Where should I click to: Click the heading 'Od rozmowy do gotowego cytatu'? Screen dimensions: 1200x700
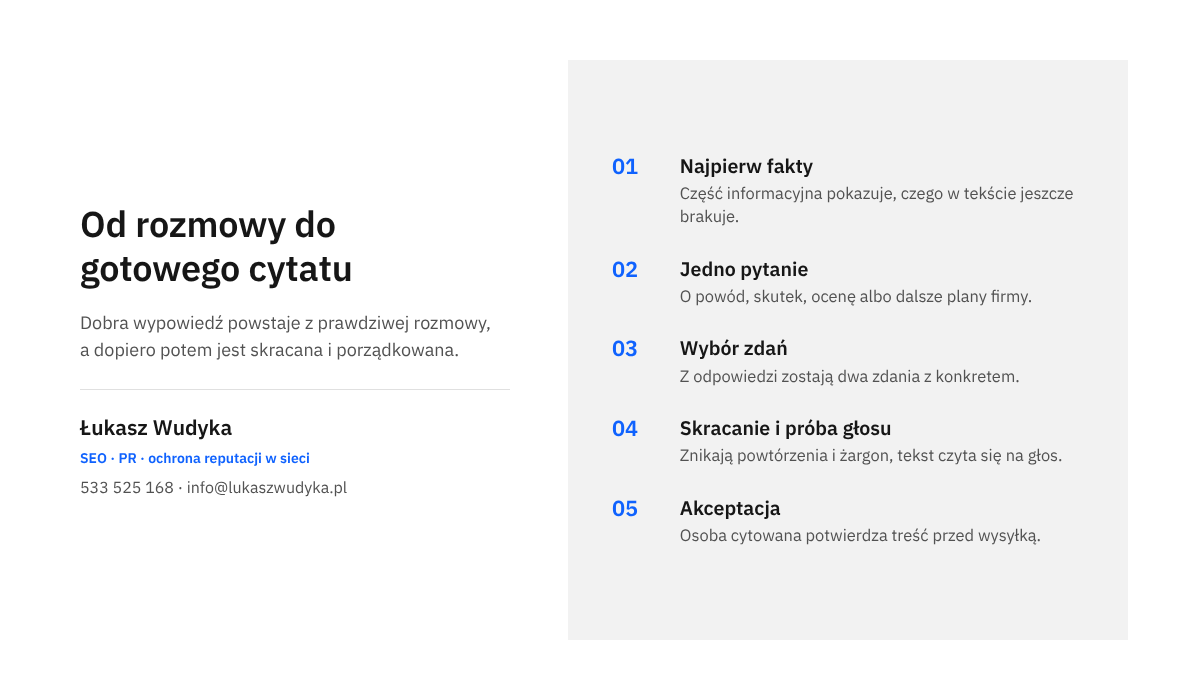(216, 247)
